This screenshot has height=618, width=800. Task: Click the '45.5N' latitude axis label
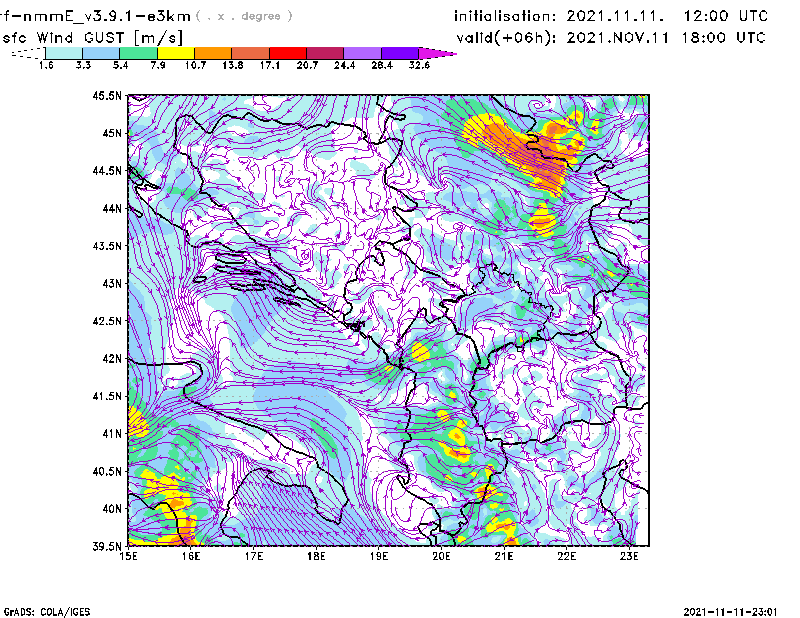coord(107,95)
